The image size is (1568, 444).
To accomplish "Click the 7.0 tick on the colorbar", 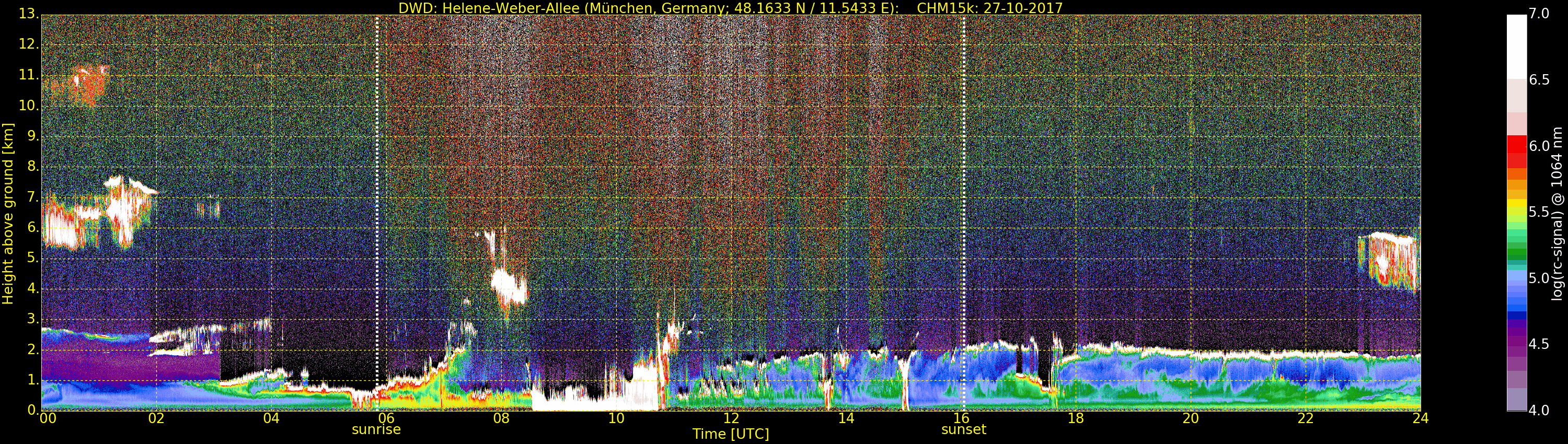I will coord(1539,14).
